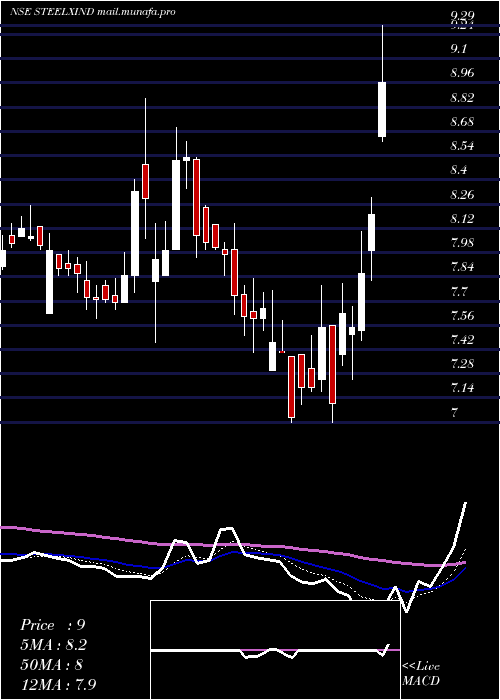Click the 7.56 price level label
The image size is (500, 700).
[x=462, y=316]
